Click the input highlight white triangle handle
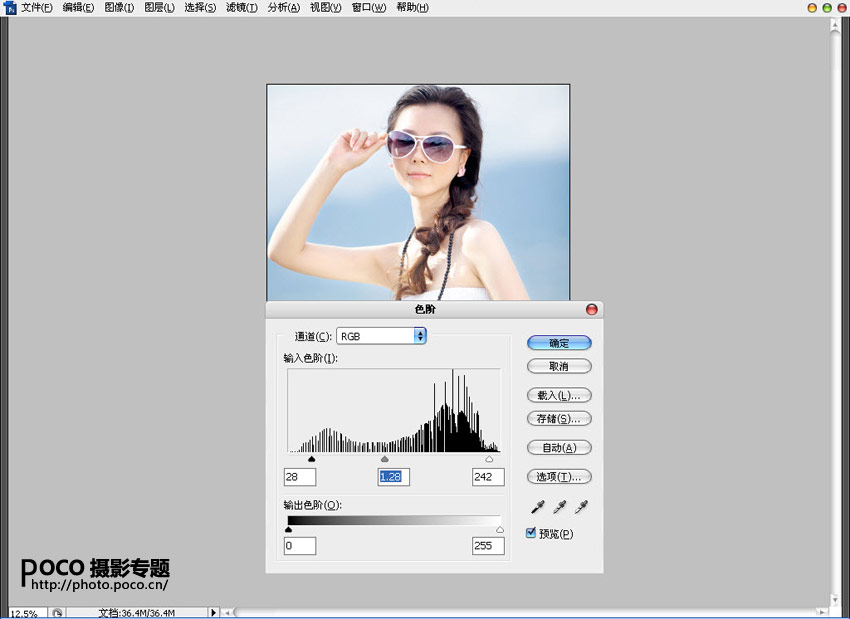This screenshot has width=850, height=619. coord(489,459)
